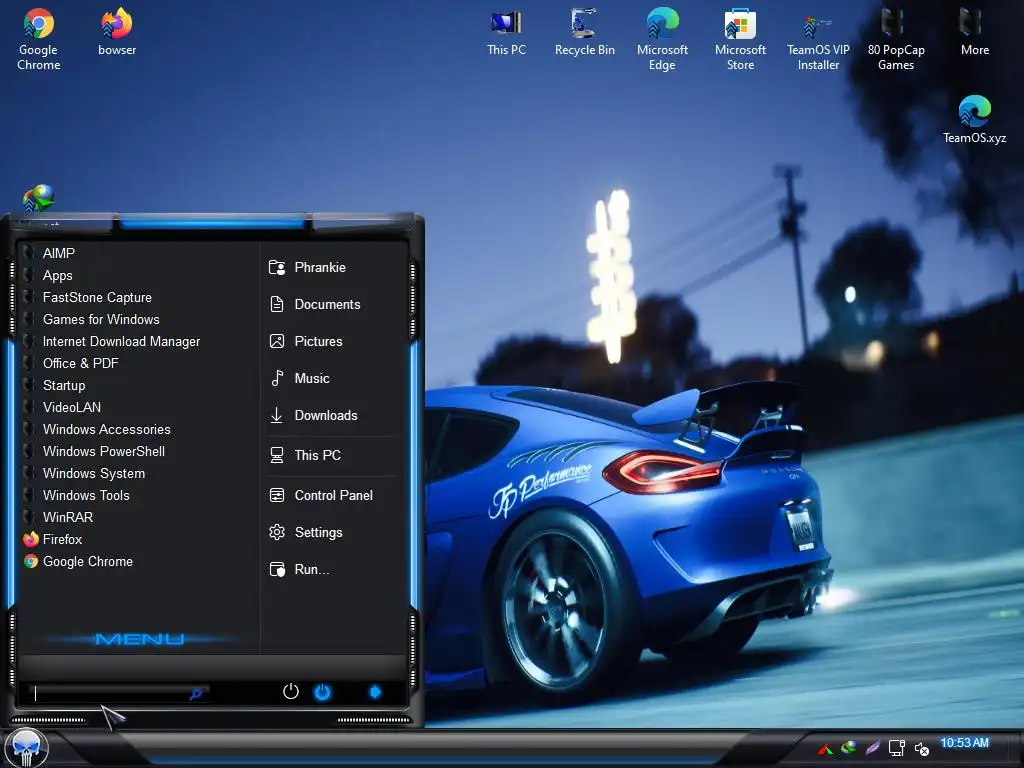
Task: Open Control Panel from start menu
Action: tap(333, 496)
